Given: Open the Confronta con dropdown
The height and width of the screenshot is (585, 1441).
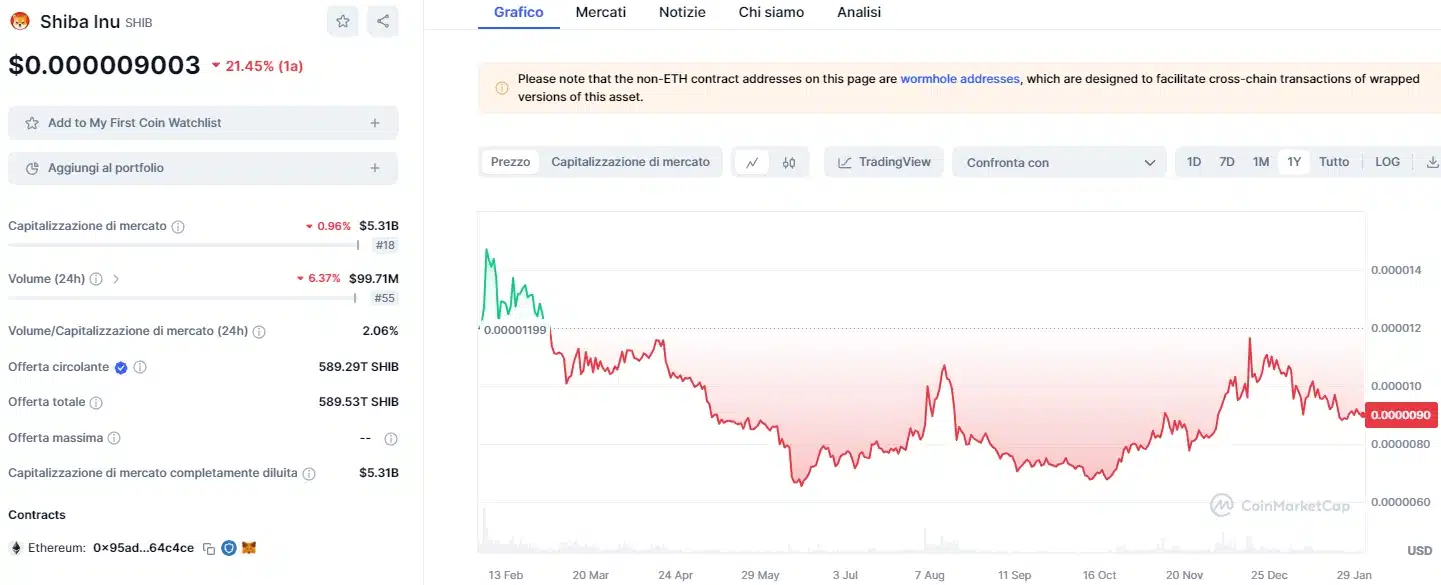Looking at the screenshot, I should [x=1059, y=163].
